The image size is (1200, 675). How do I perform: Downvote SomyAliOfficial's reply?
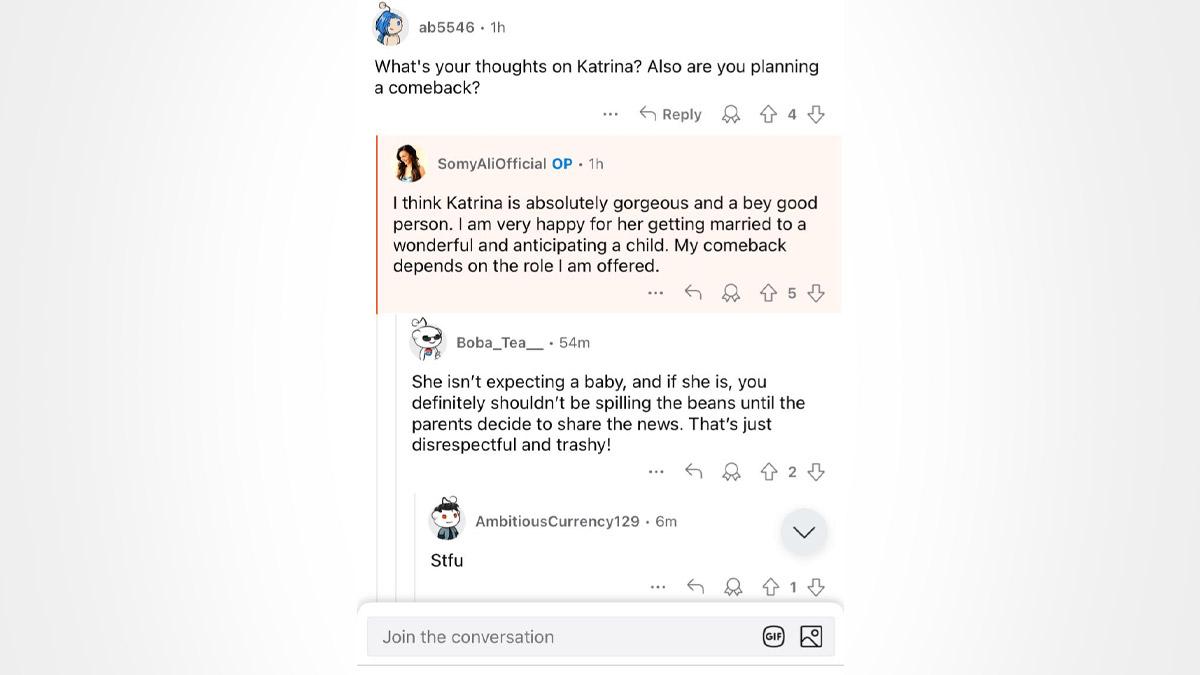click(816, 293)
